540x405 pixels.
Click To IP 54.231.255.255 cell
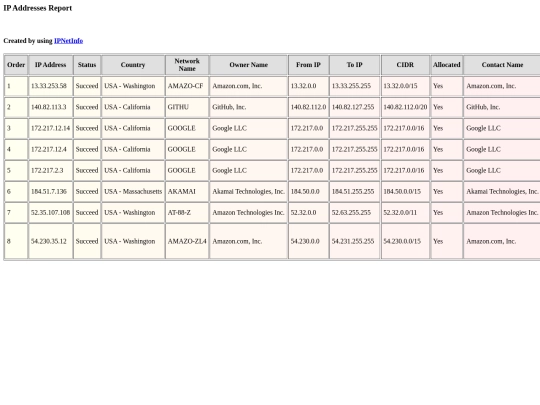(354, 241)
